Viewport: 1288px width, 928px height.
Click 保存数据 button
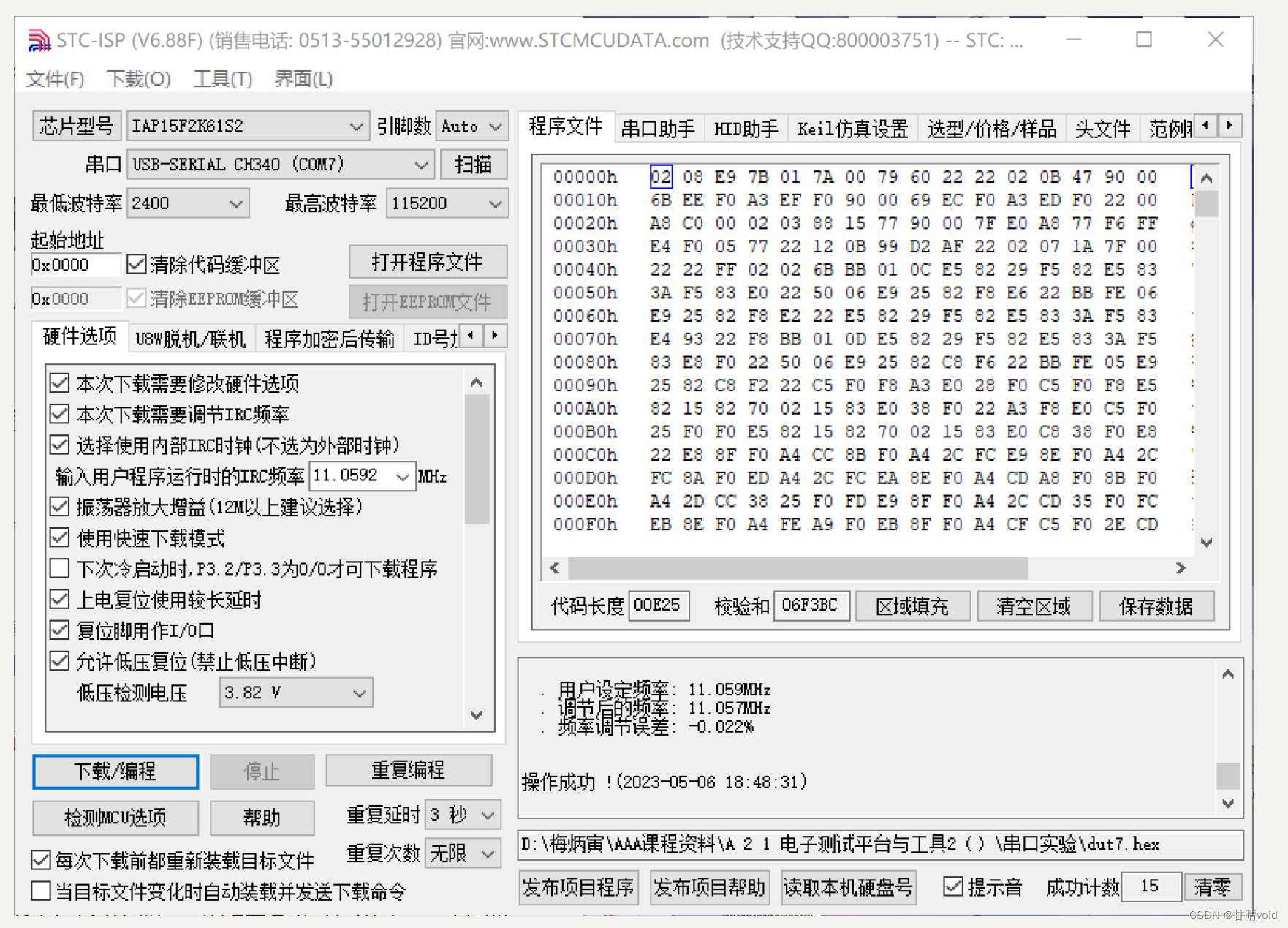[1156, 606]
